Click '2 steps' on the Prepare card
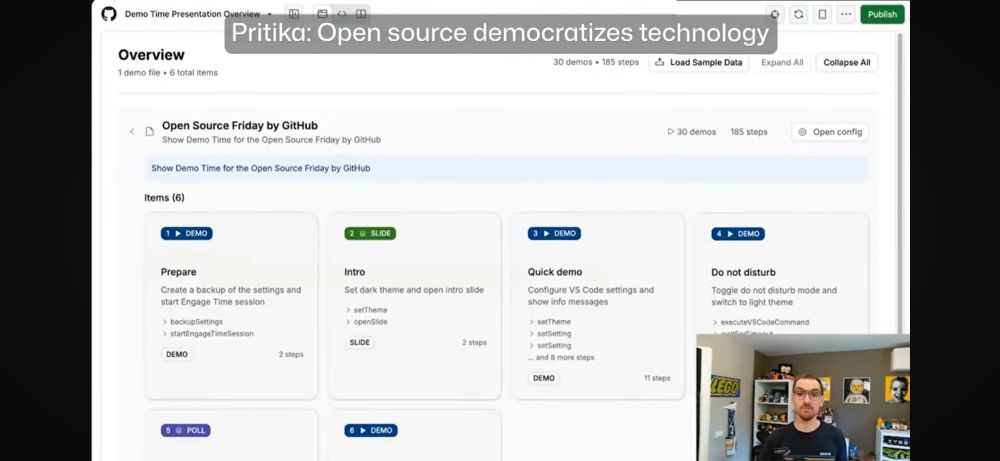 tap(291, 355)
